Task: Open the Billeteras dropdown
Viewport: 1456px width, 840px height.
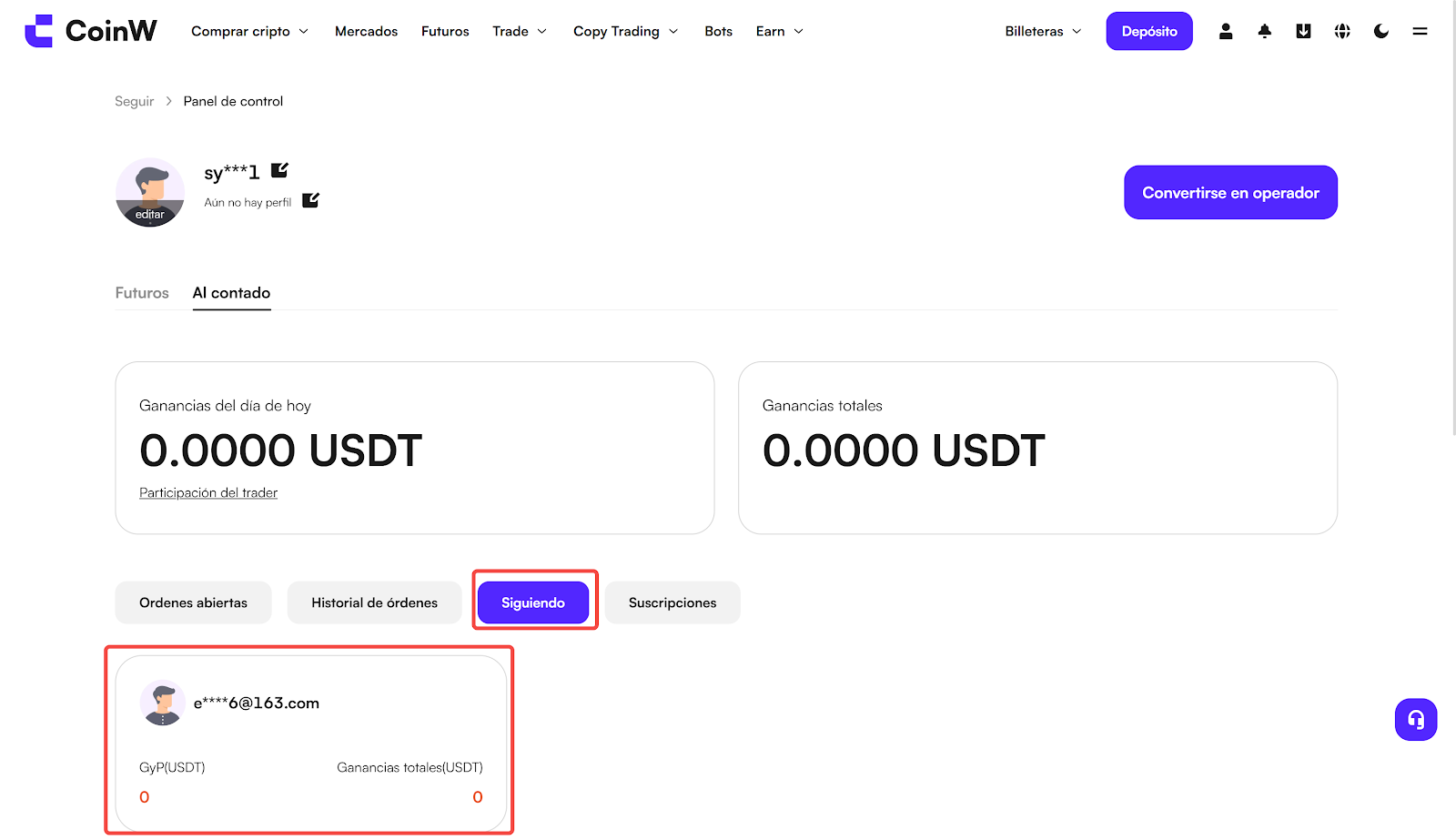Action: pos(1043,31)
